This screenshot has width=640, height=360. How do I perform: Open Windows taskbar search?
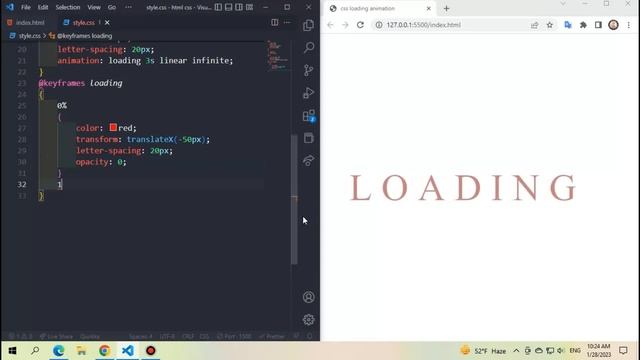click(x=35, y=351)
